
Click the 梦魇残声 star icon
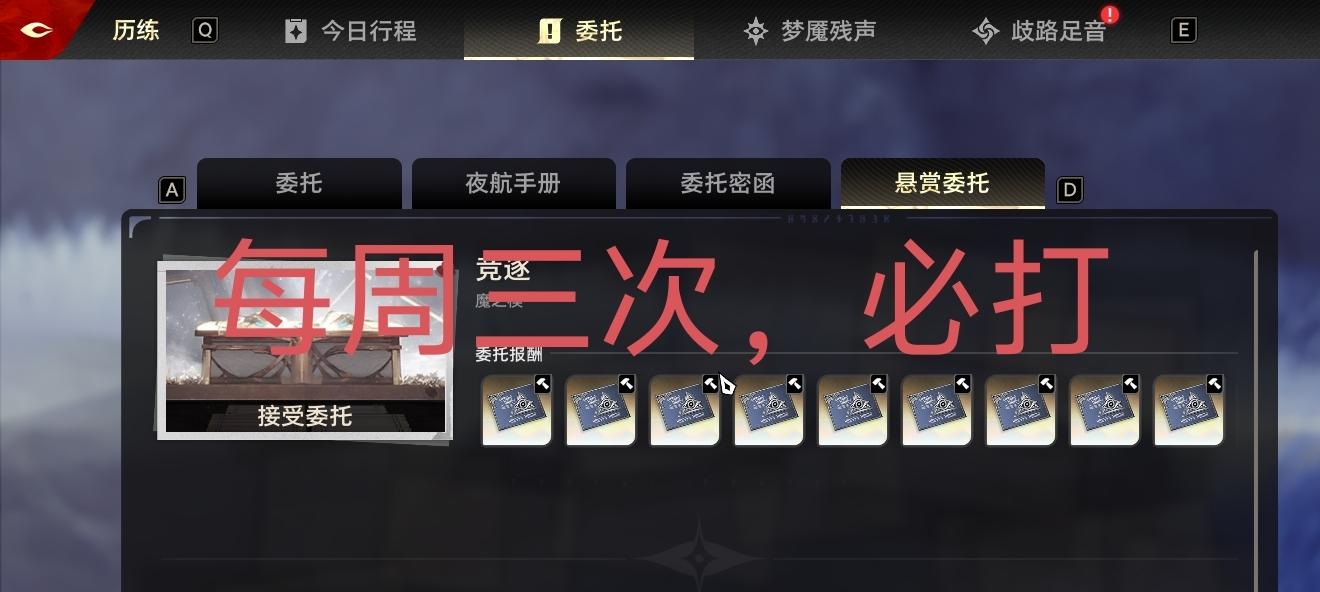(756, 31)
